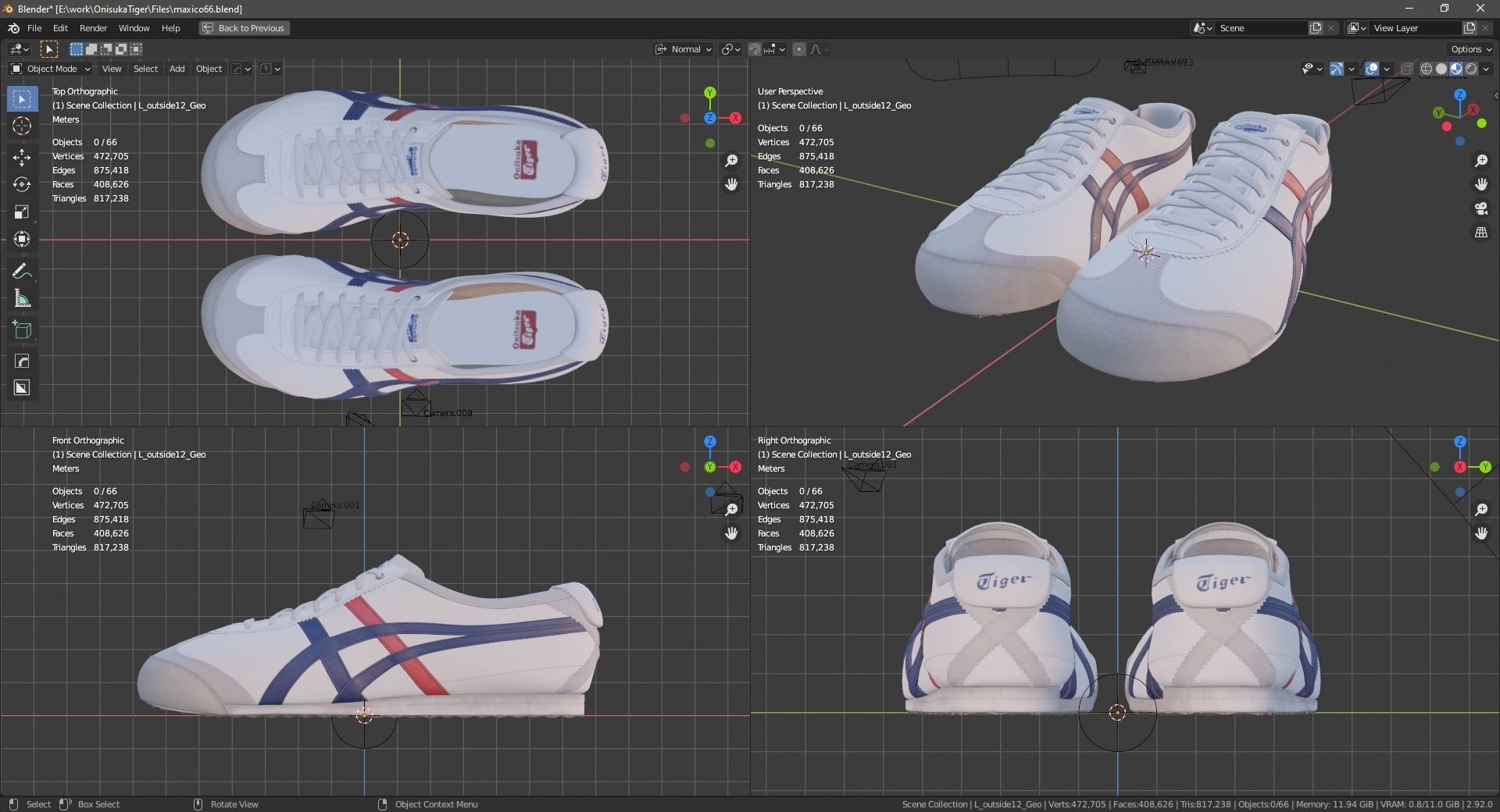
Task: Open the Edit menu
Action: [60, 28]
